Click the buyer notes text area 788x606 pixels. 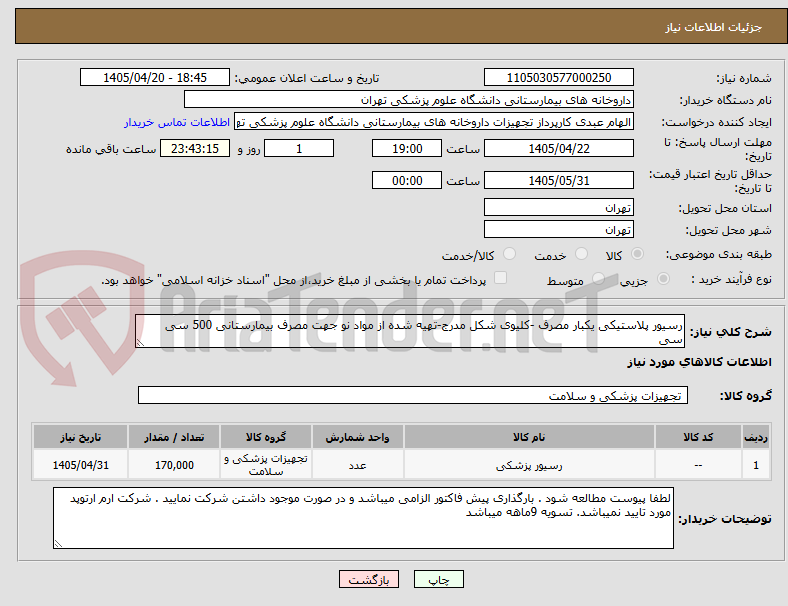click(363, 518)
